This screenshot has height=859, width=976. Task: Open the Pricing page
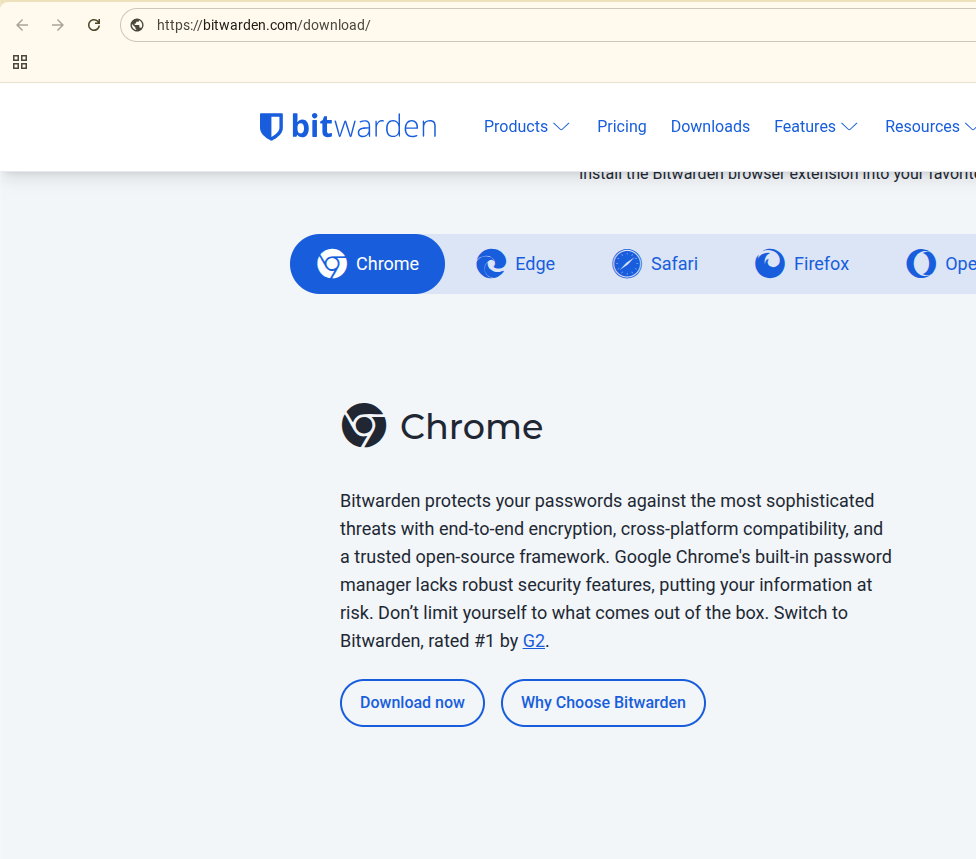click(622, 127)
